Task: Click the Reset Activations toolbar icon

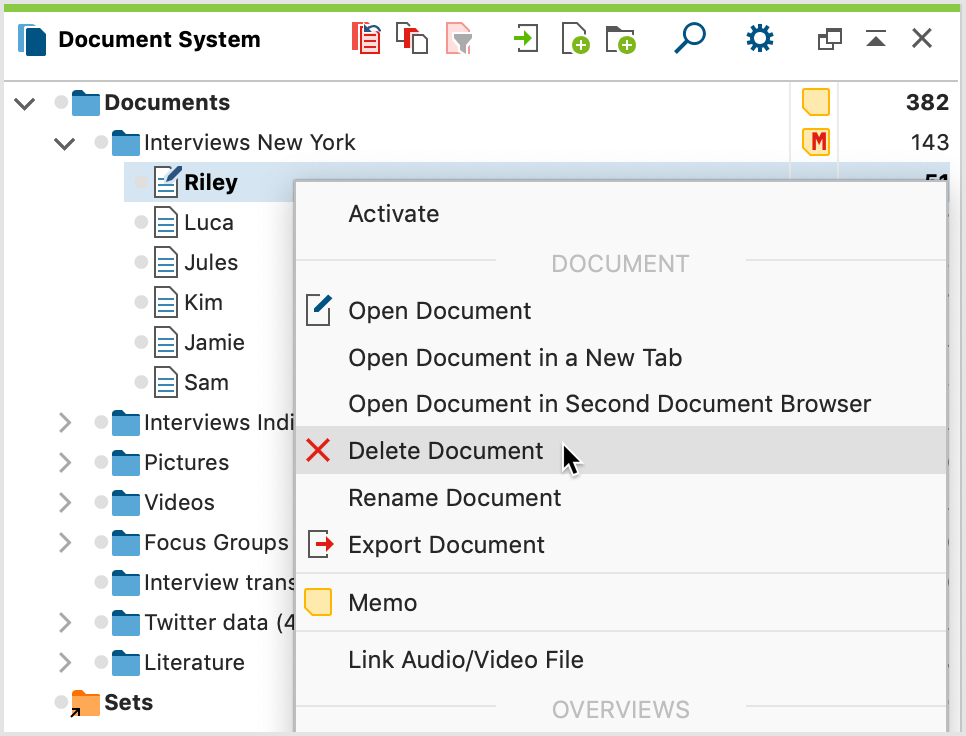Action: coord(366,38)
